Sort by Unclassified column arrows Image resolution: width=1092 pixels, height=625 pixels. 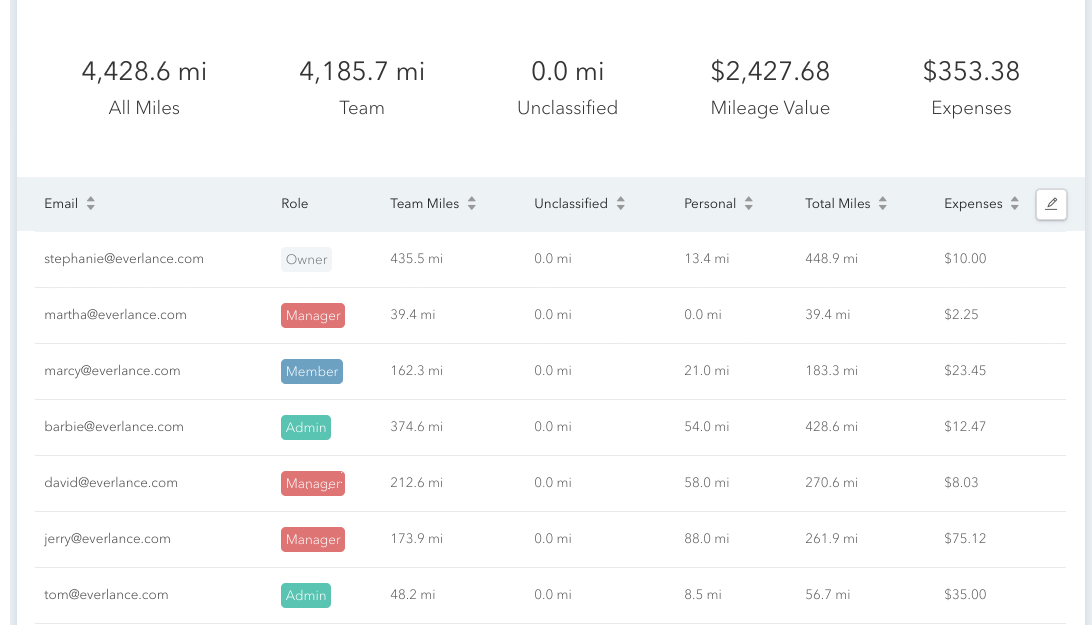coord(621,204)
